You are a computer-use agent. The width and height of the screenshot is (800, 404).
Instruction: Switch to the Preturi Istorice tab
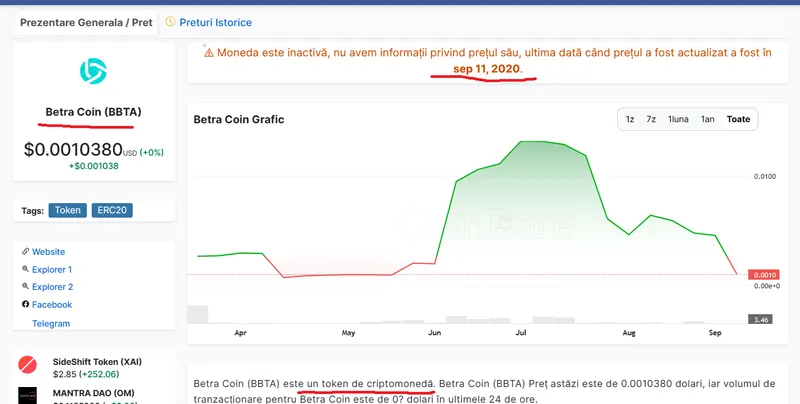point(215,22)
